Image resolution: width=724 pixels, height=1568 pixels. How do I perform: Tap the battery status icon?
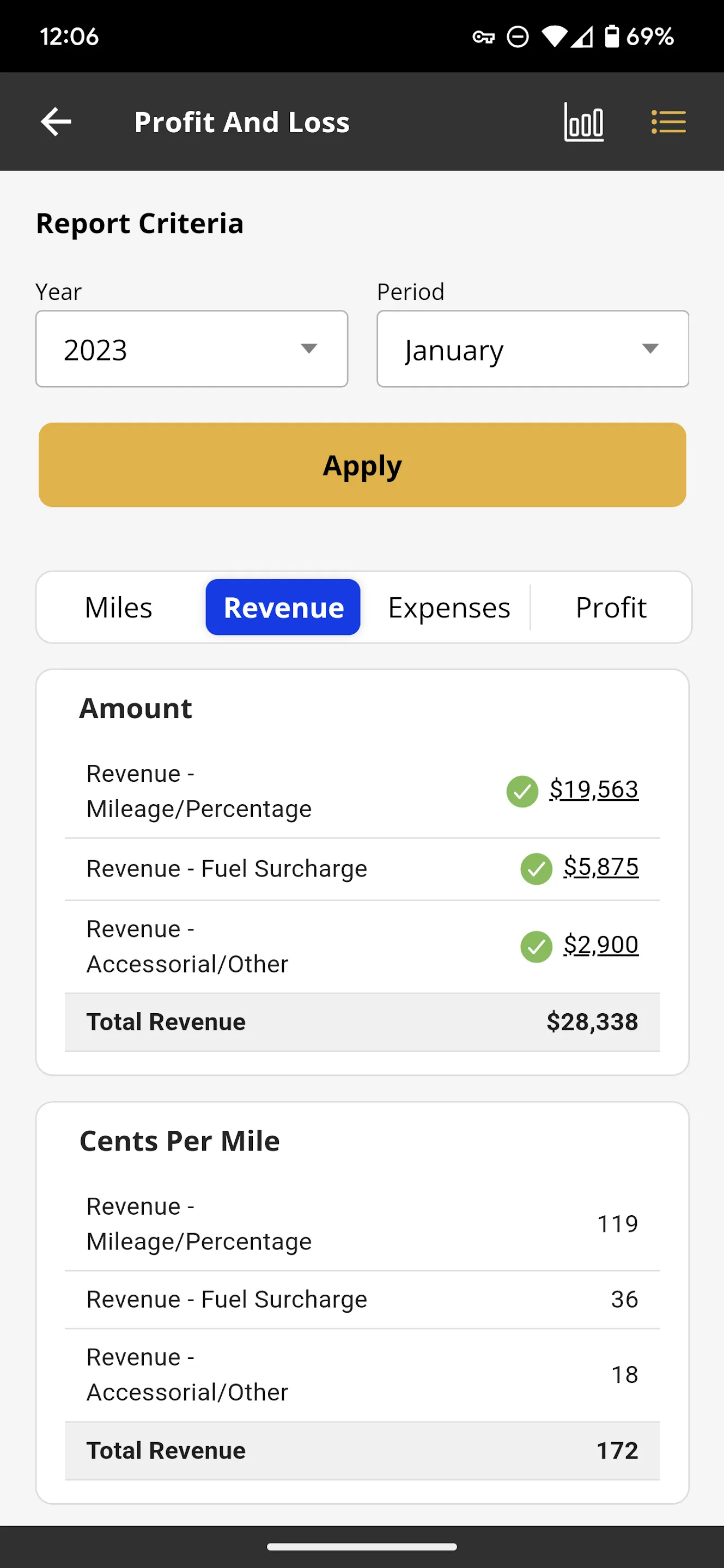[x=611, y=36]
